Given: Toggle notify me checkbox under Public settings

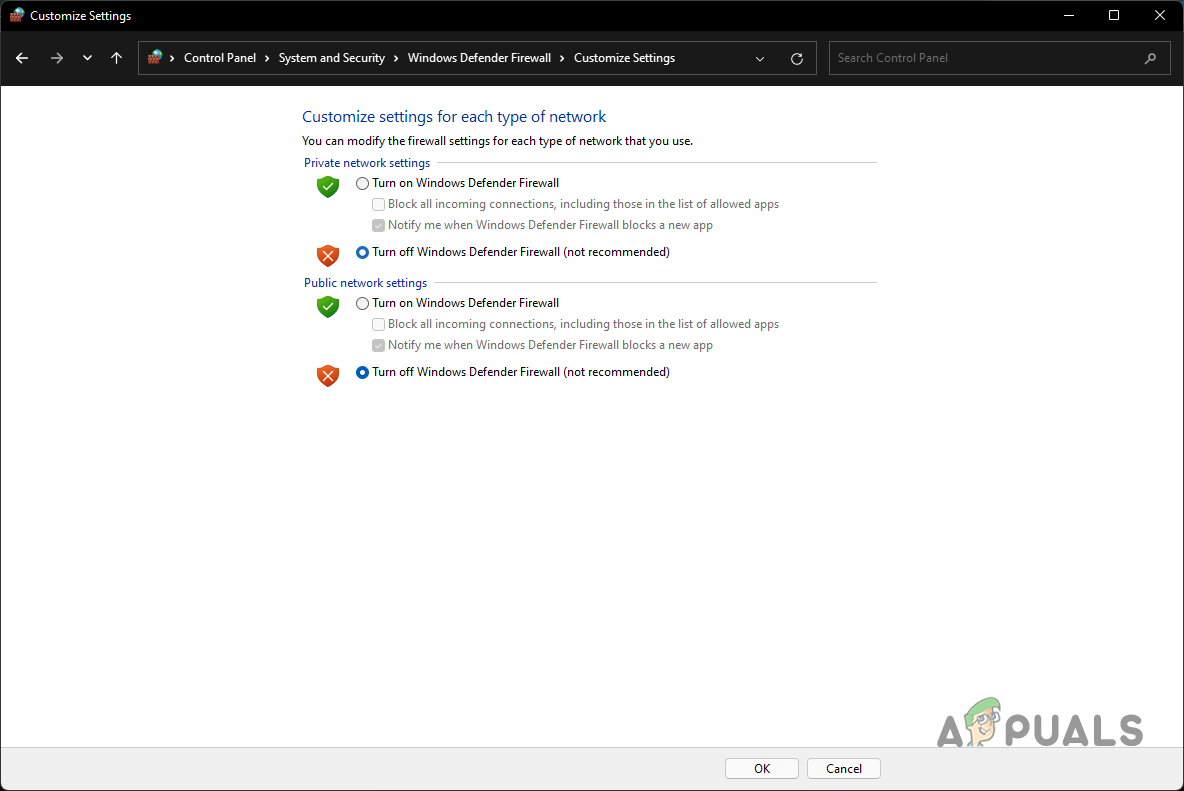Looking at the screenshot, I should (x=378, y=346).
